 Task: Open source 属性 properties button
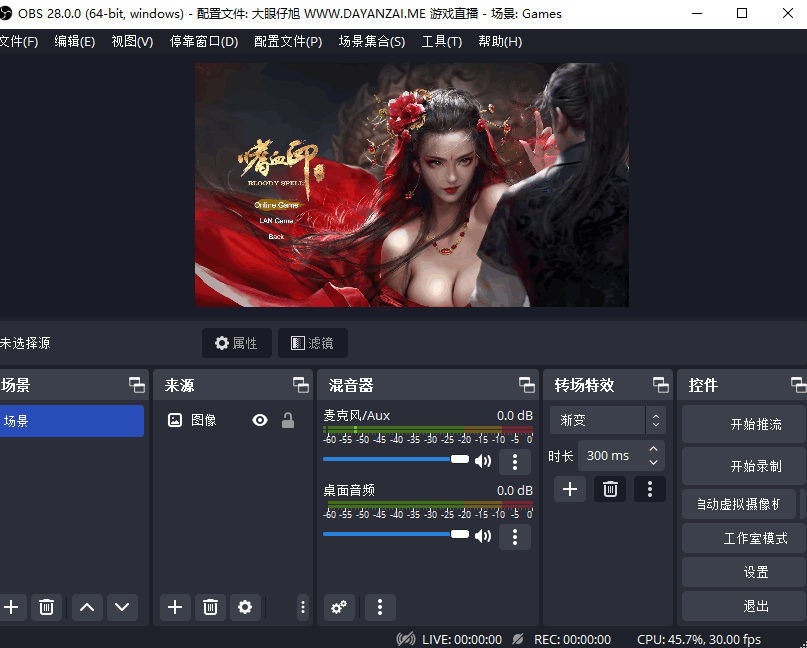click(237, 343)
